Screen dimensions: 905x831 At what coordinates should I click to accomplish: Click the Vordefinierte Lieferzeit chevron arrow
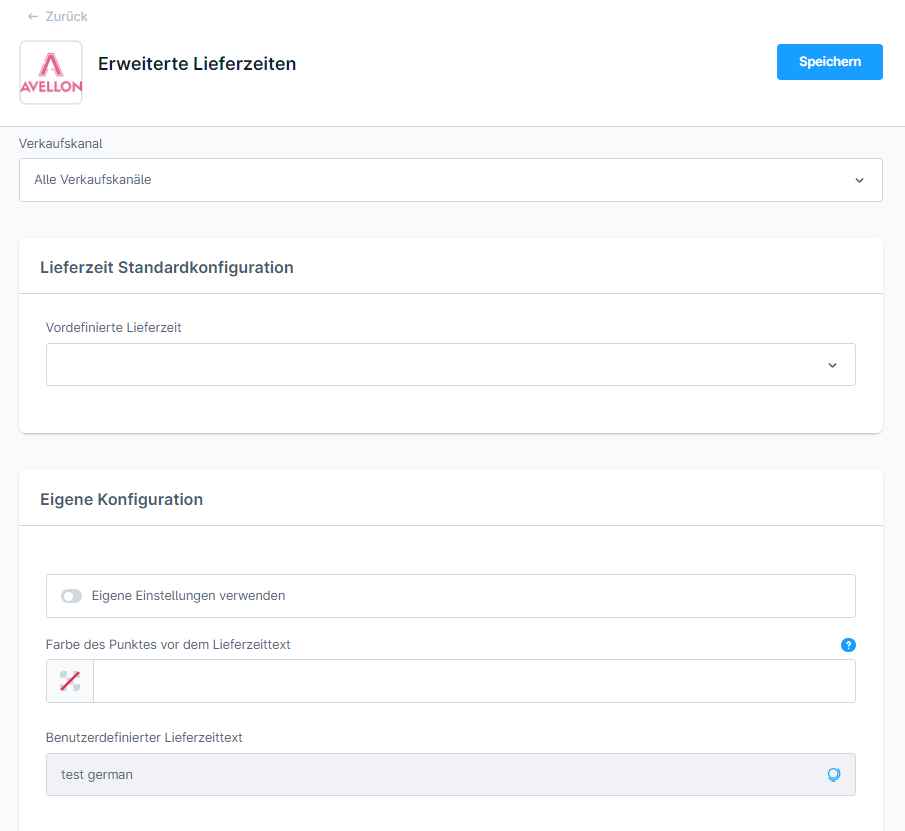tap(832, 365)
